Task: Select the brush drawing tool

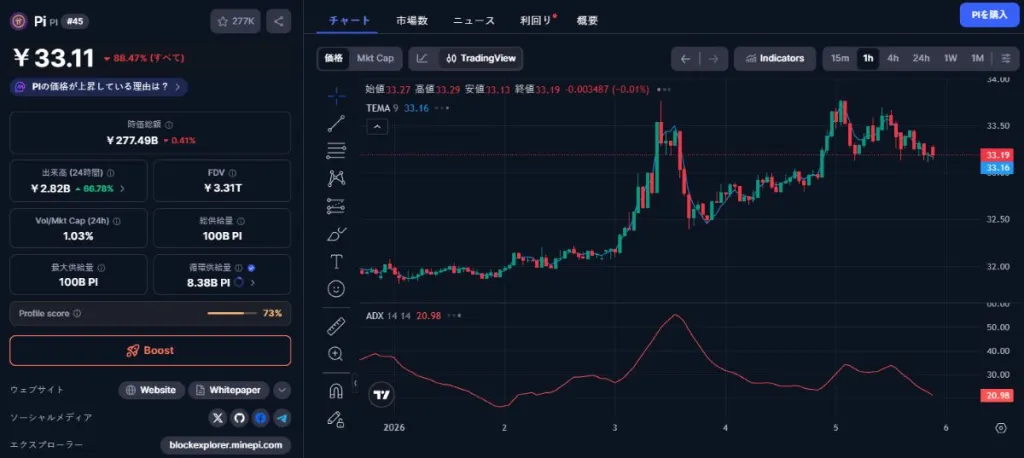Action: tap(336, 234)
